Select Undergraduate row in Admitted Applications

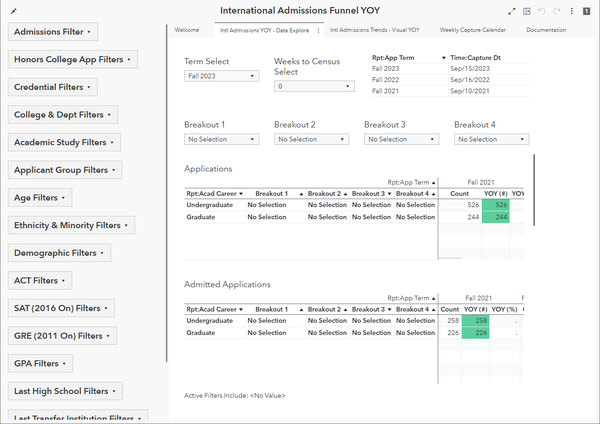354,321
